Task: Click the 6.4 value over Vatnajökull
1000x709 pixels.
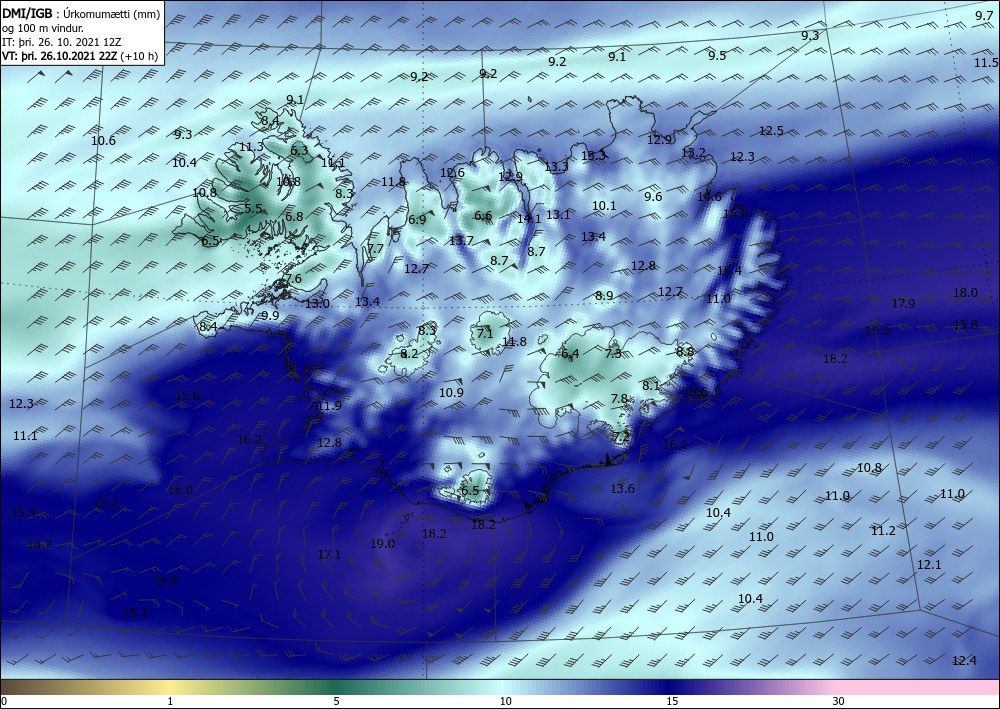Action: (x=570, y=354)
